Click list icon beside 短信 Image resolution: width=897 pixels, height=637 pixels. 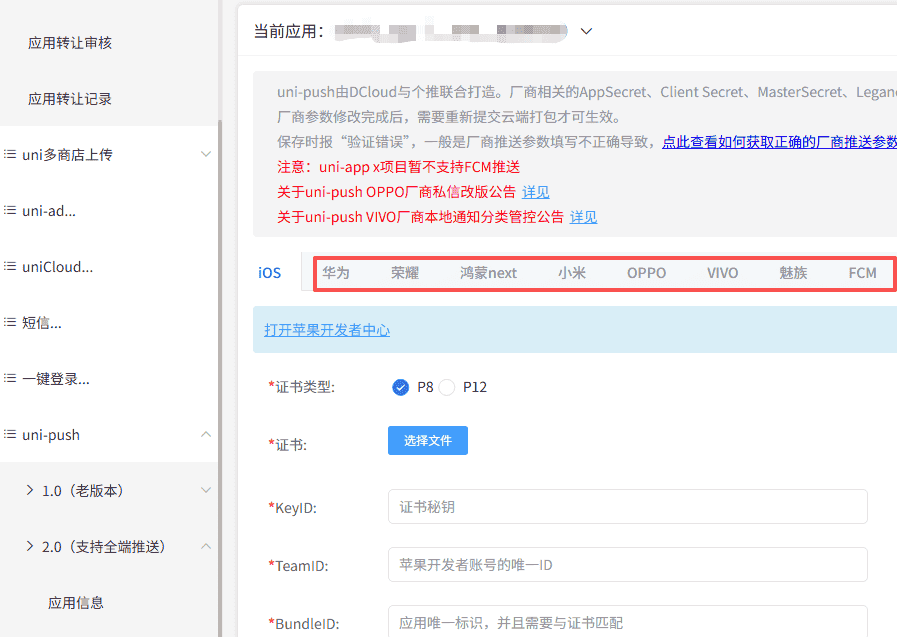tap(10, 323)
